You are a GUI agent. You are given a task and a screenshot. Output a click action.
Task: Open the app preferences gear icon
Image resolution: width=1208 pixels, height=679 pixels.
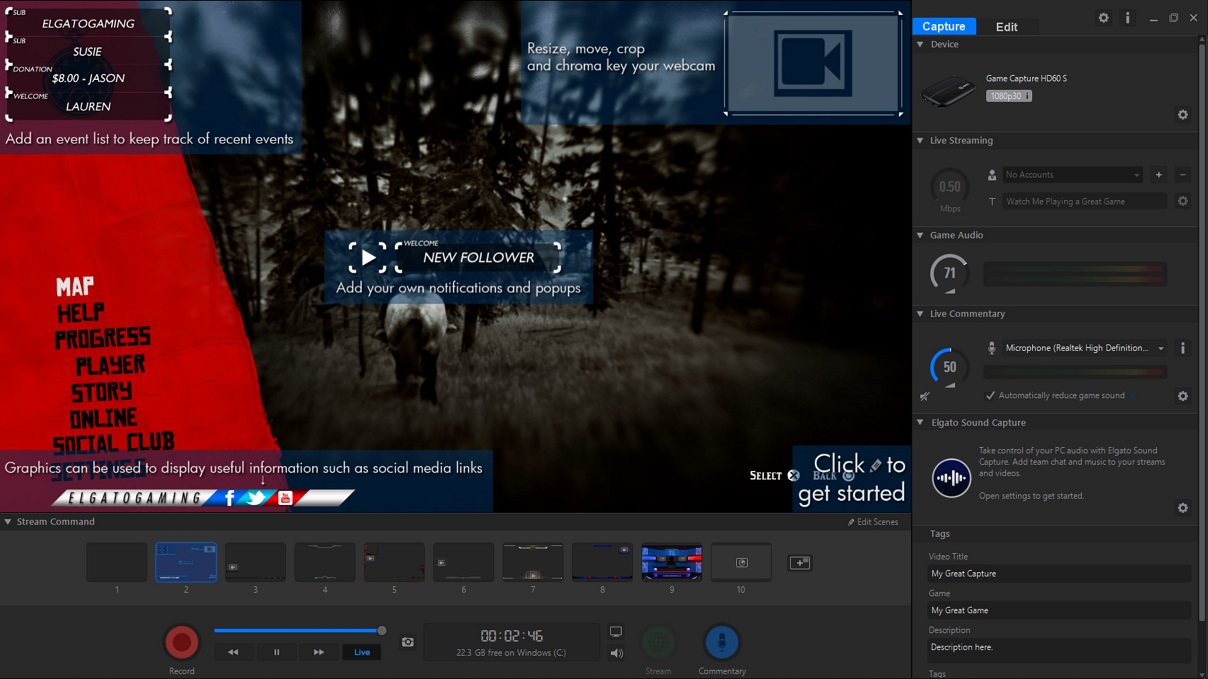pyautogui.click(x=1104, y=18)
